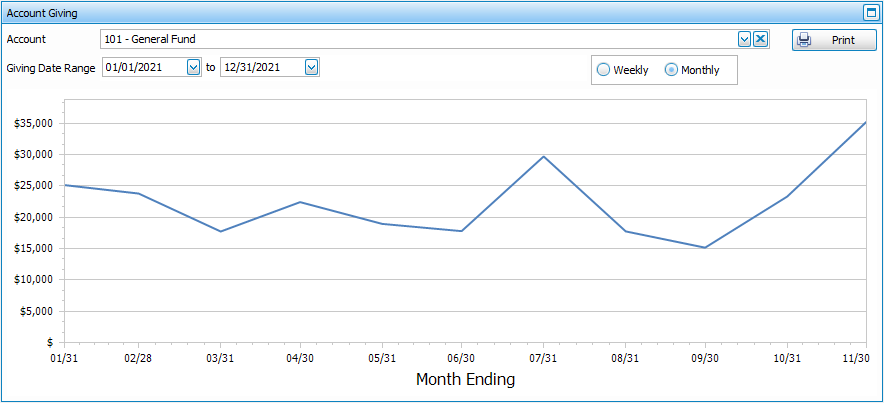
Task: Click into the 01/01/2021 start date field
Action: 143,67
